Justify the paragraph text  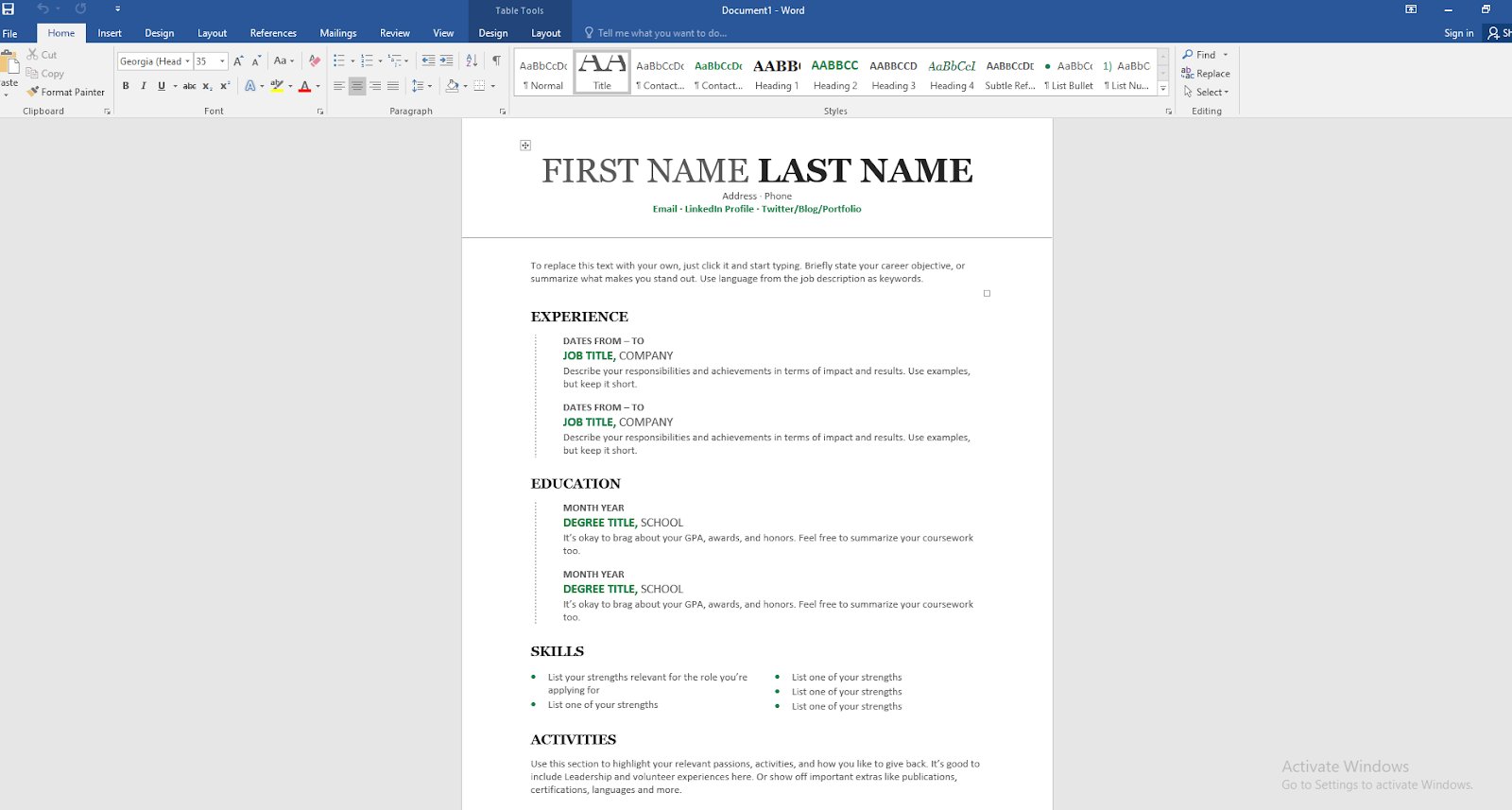[393, 86]
